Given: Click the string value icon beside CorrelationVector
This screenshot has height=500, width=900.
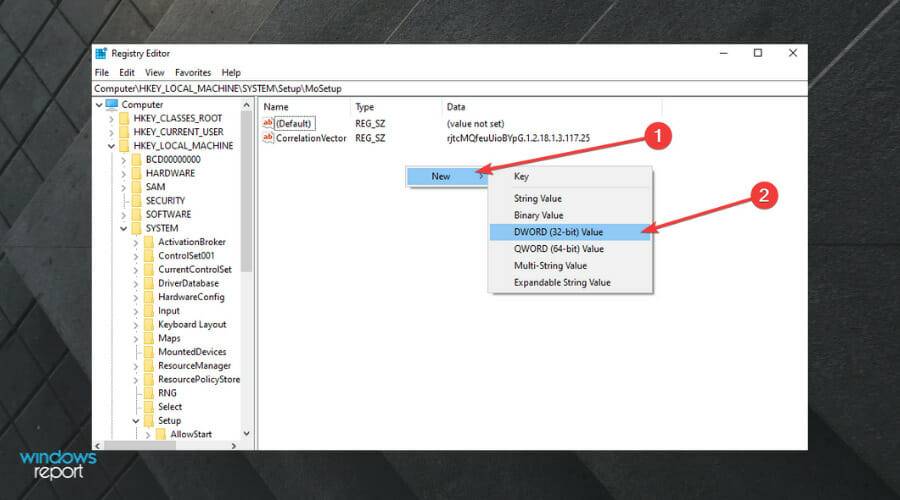Looking at the screenshot, I should [x=268, y=138].
